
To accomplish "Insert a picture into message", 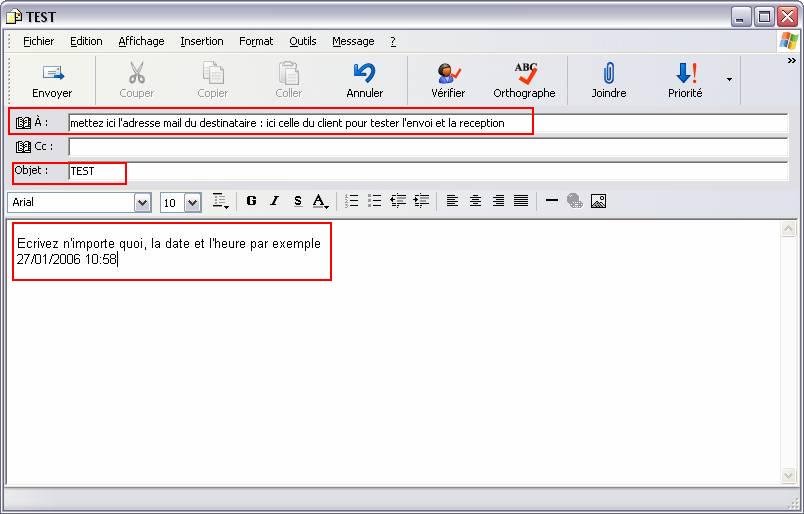I will point(598,201).
